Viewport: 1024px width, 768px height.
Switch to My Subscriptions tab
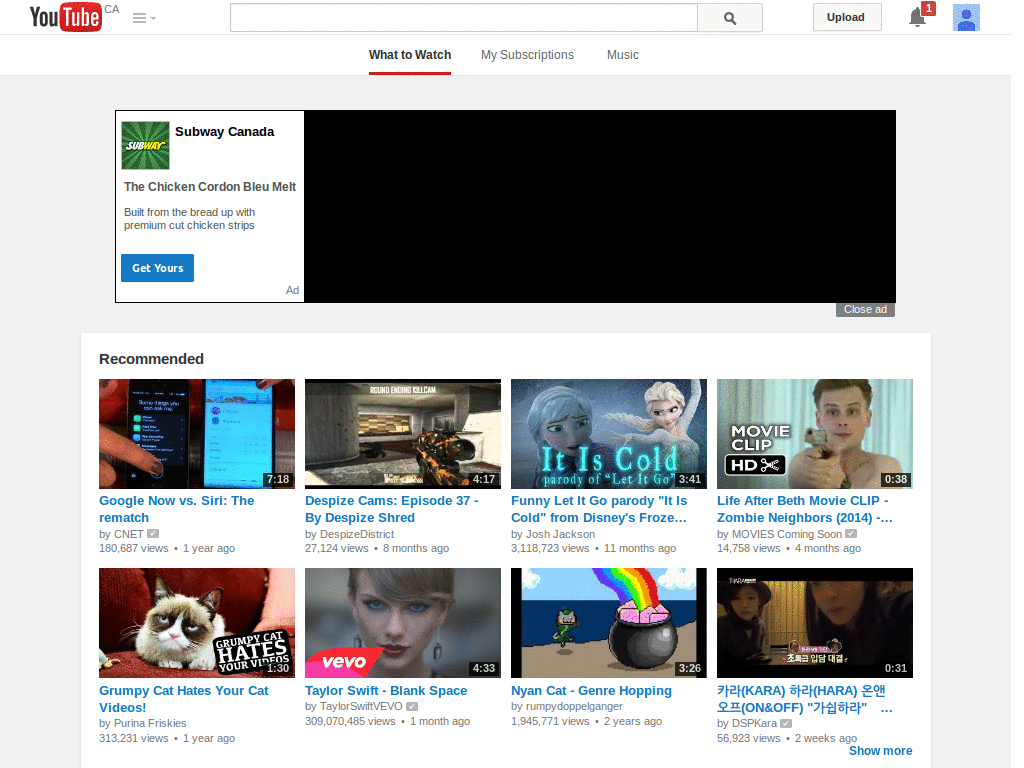point(527,55)
